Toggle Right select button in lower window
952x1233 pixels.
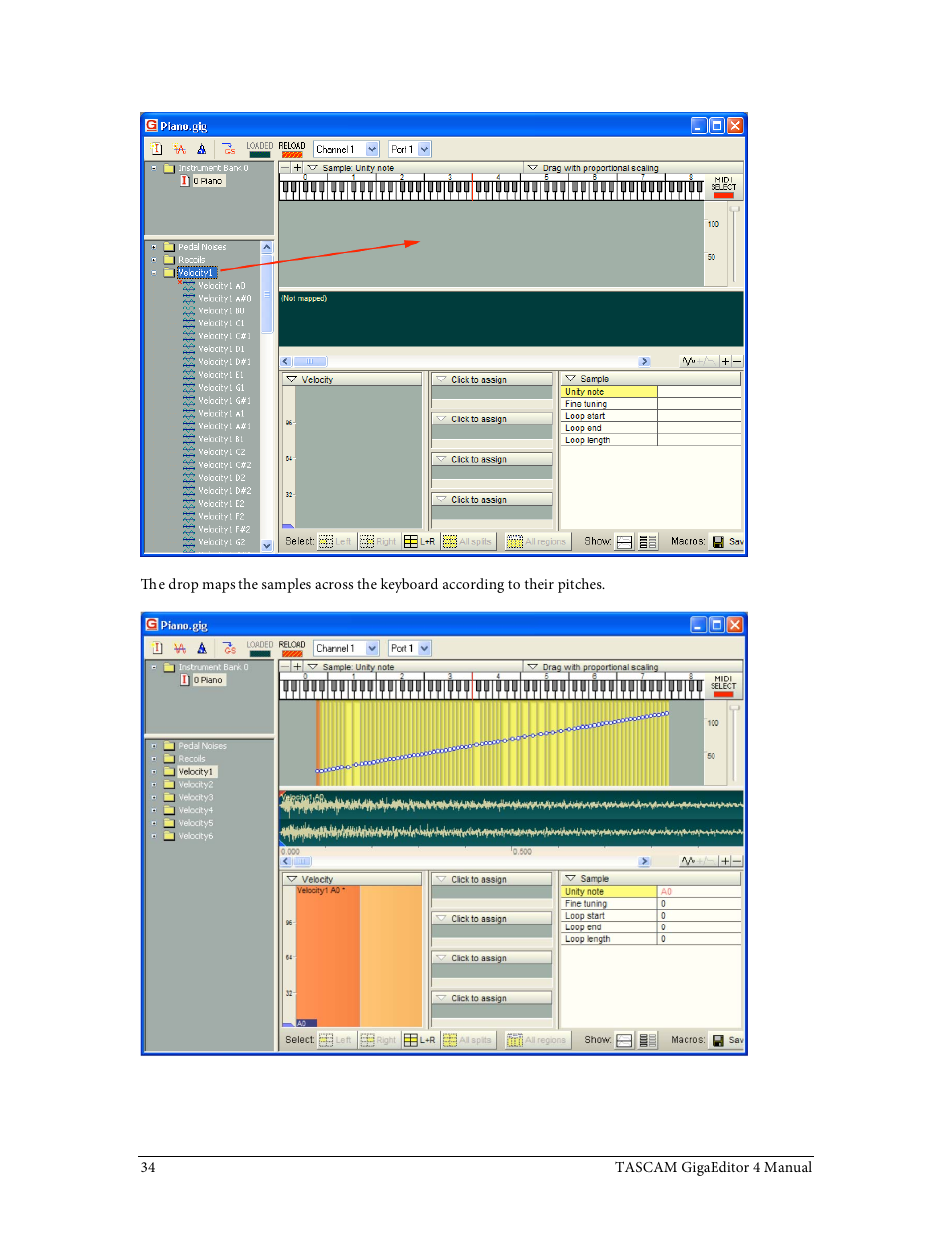pyautogui.click(x=378, y=1040)
